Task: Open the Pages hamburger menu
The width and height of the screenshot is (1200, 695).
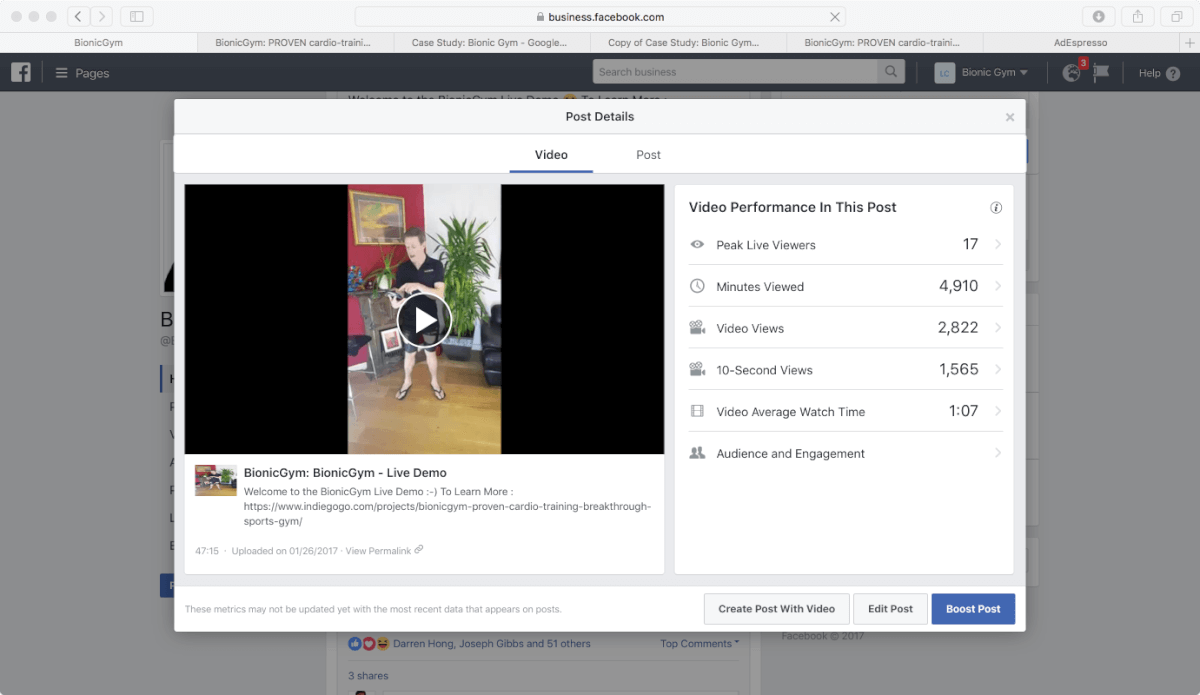Action: (81, 73)
